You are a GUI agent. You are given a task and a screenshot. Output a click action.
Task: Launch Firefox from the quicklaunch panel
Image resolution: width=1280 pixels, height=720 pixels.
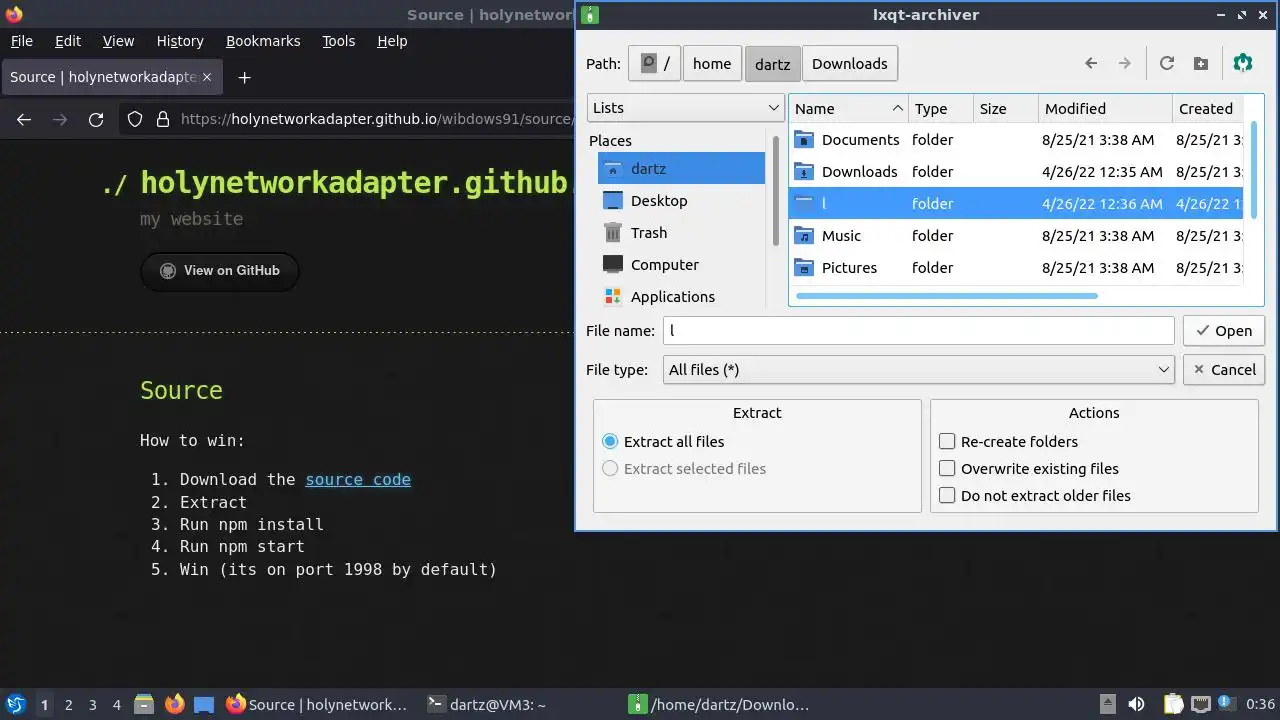(174, 704)
